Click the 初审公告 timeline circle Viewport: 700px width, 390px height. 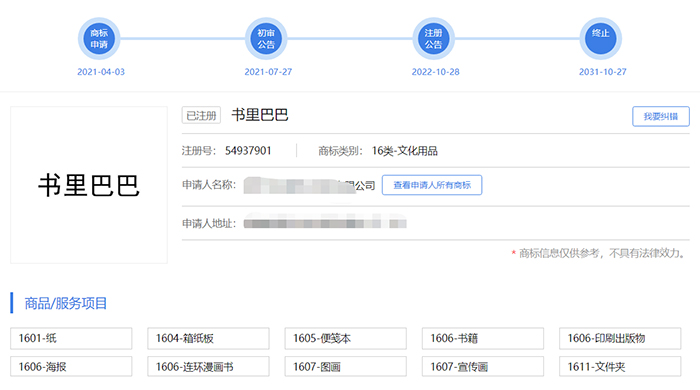[266, 39]
